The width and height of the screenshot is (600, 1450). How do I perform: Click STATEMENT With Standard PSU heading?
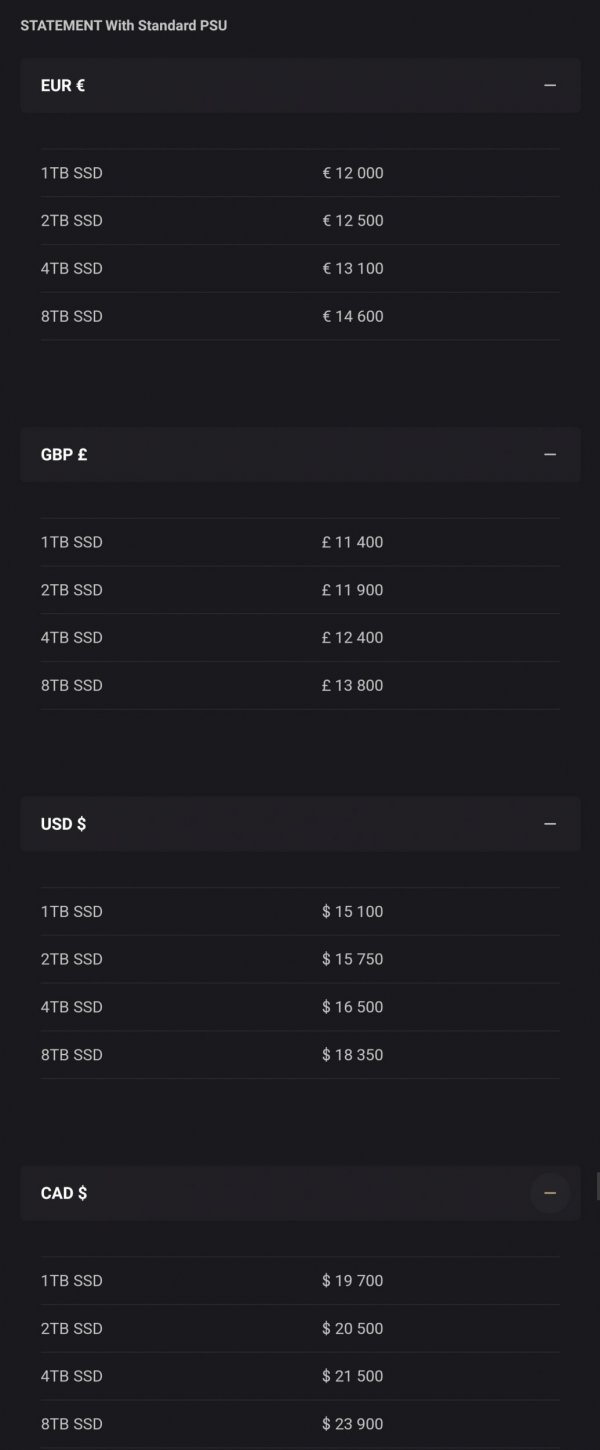tap(124, 25)
